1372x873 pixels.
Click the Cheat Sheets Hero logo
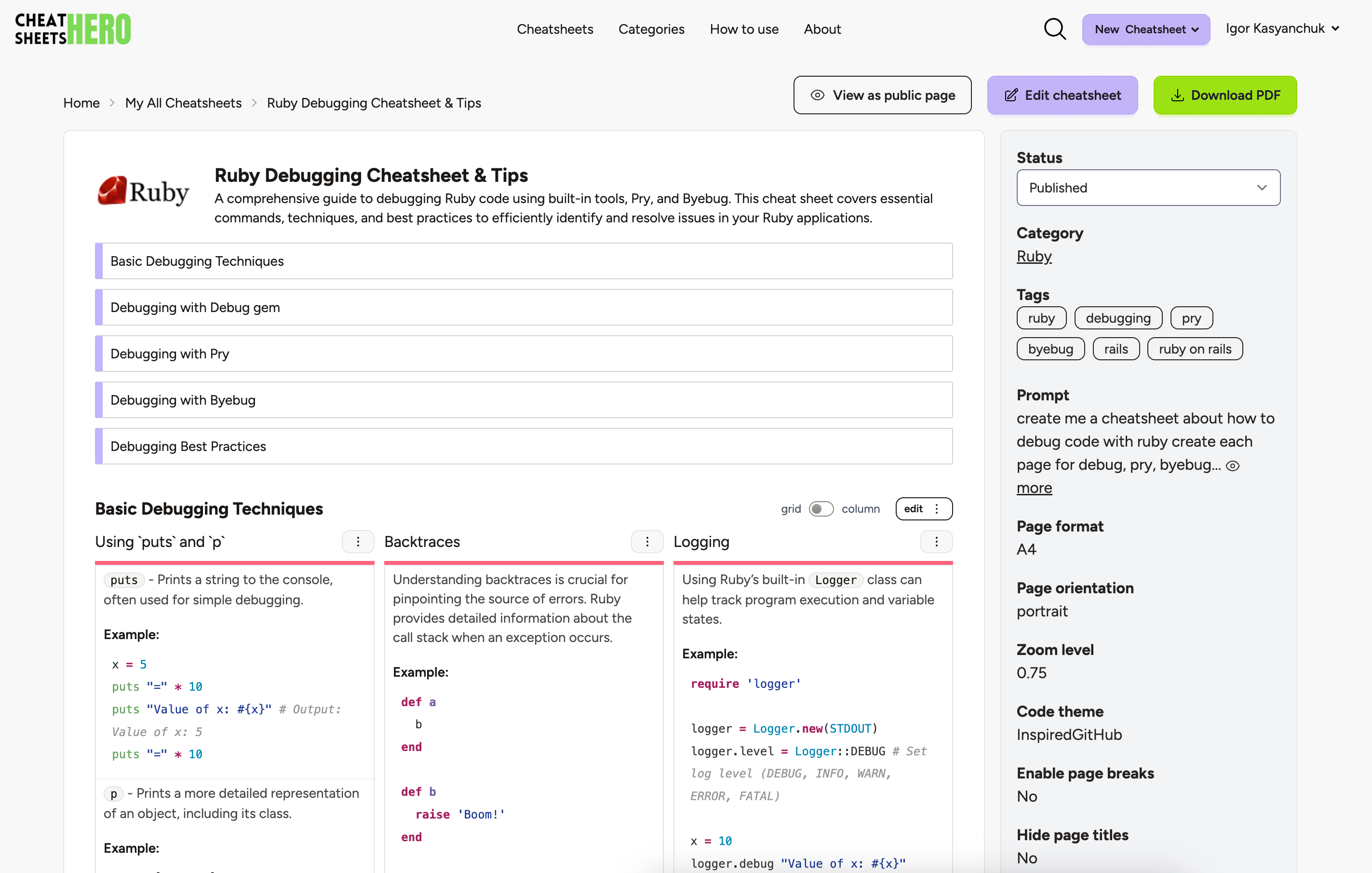tap(73, 29)
